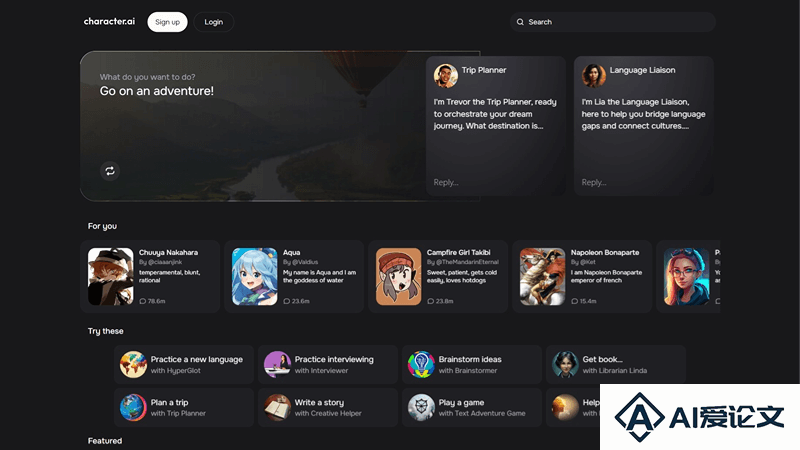Click Interviewer purple icon
The width and height of the screenshot is (800, 450).
pyautogui.click(x=277, y=364)
